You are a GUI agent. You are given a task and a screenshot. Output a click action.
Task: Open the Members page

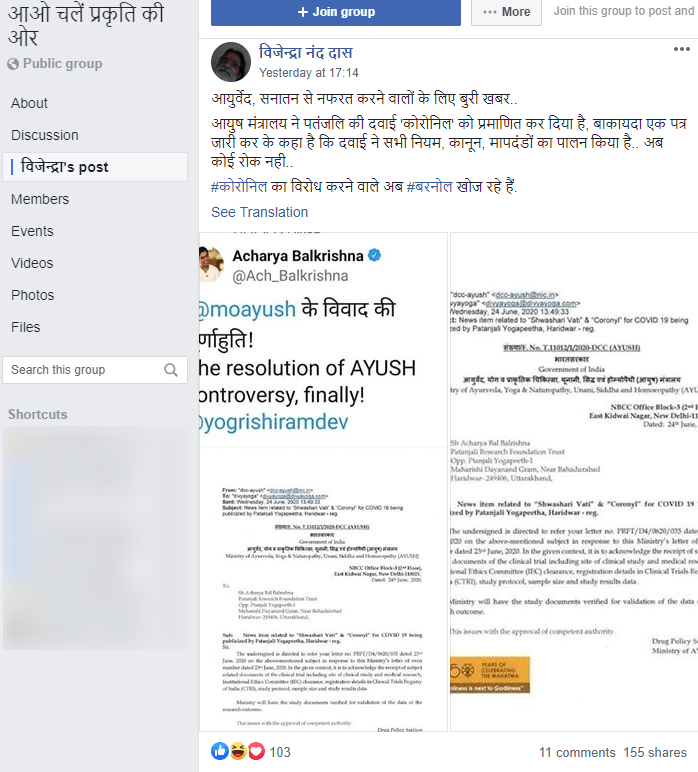click(40, 199)
